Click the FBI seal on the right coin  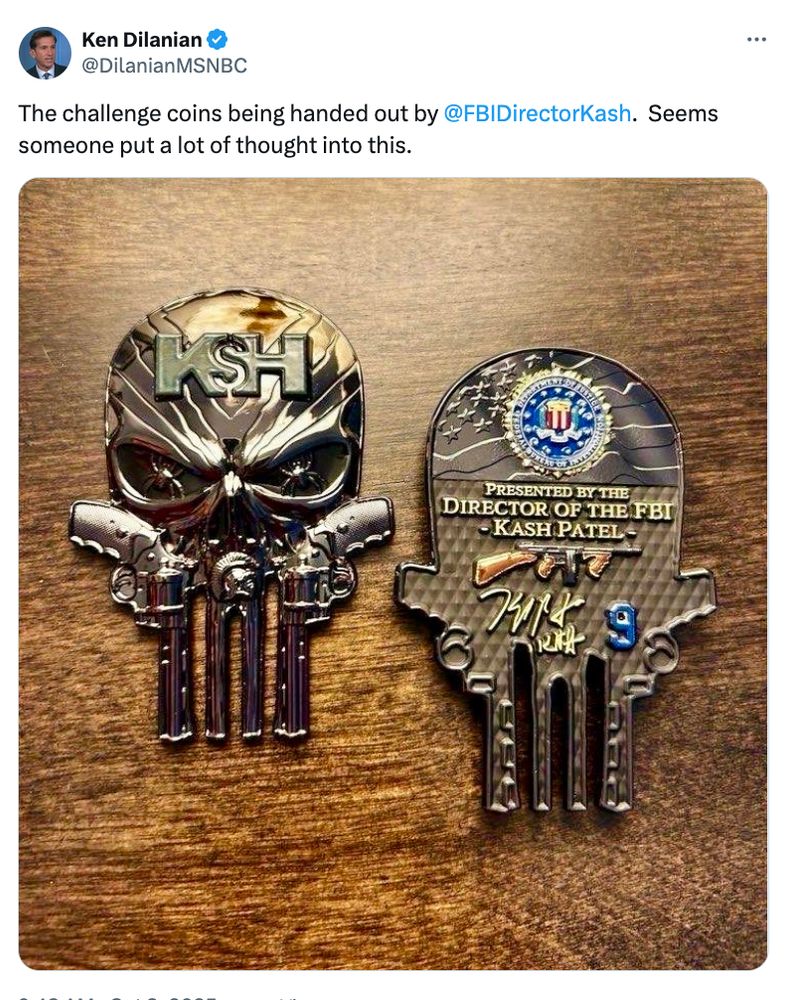click(558, 421)
